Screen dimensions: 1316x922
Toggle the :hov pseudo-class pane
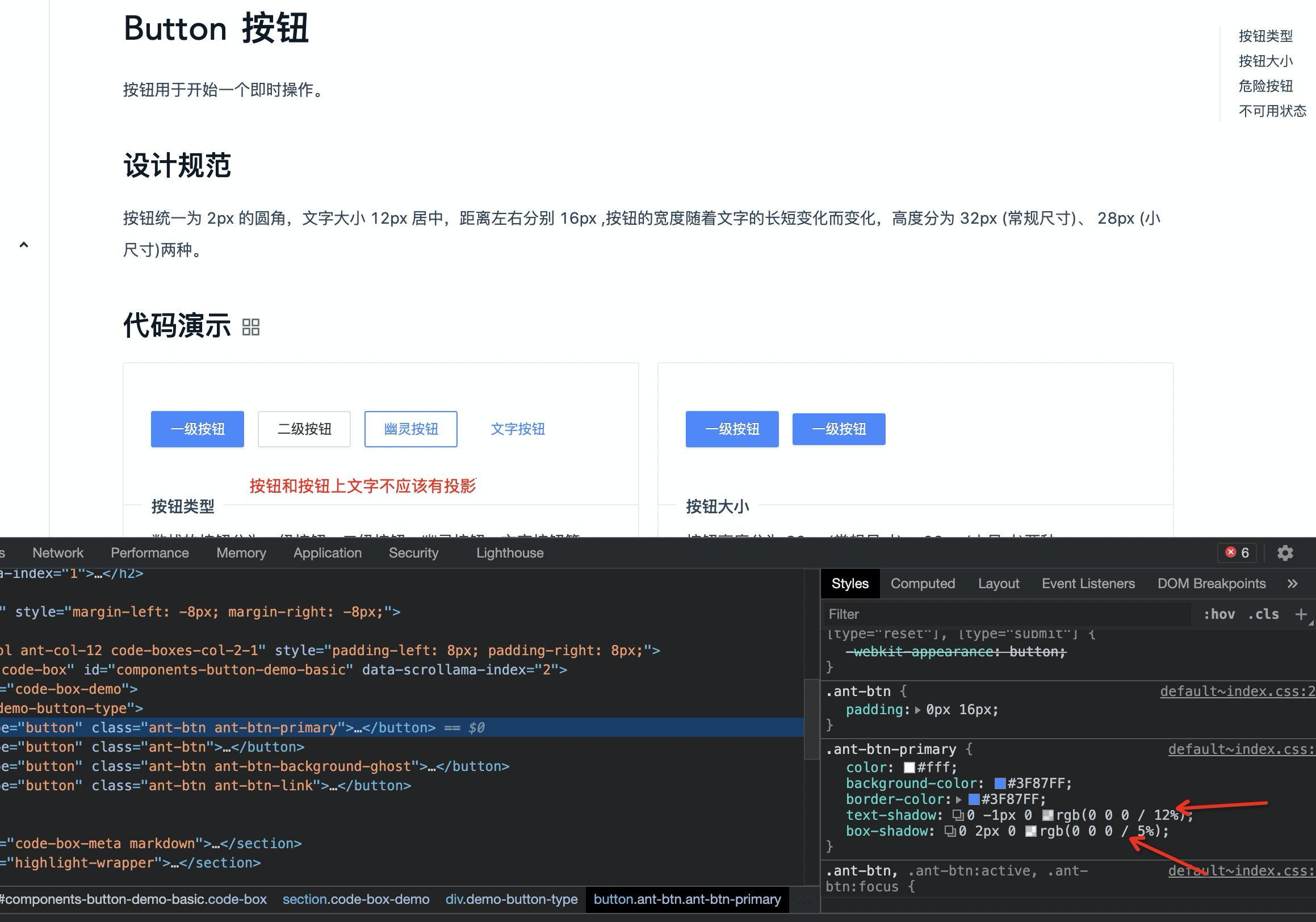(1219, 614)
